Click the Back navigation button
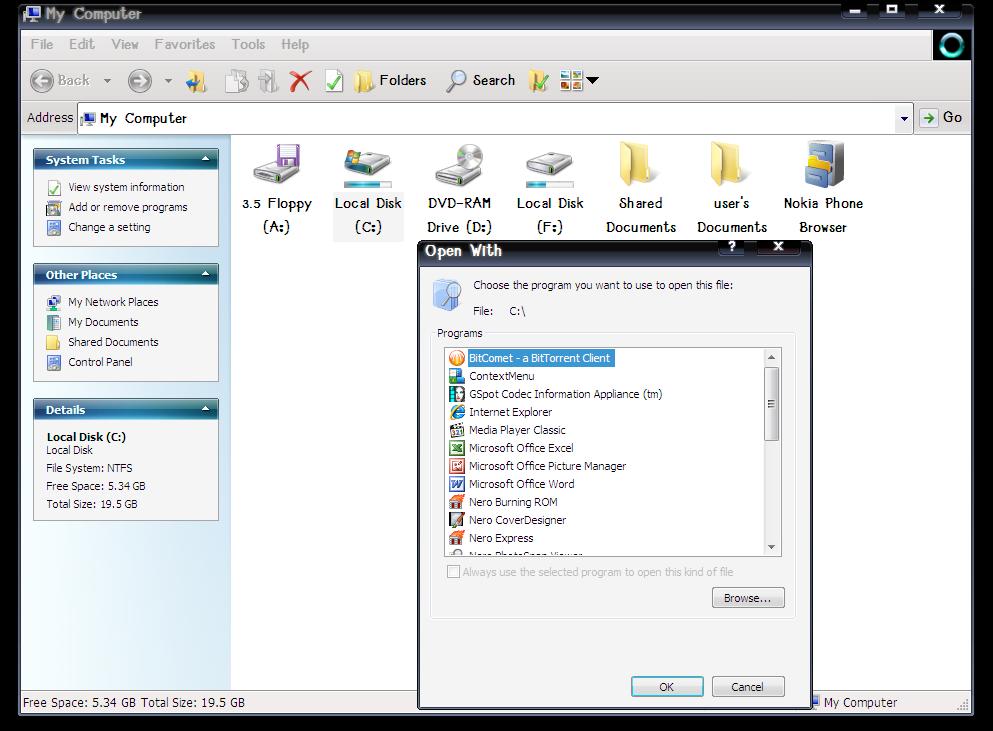Viewport: 993px width, 731px height. click(60, 80)
